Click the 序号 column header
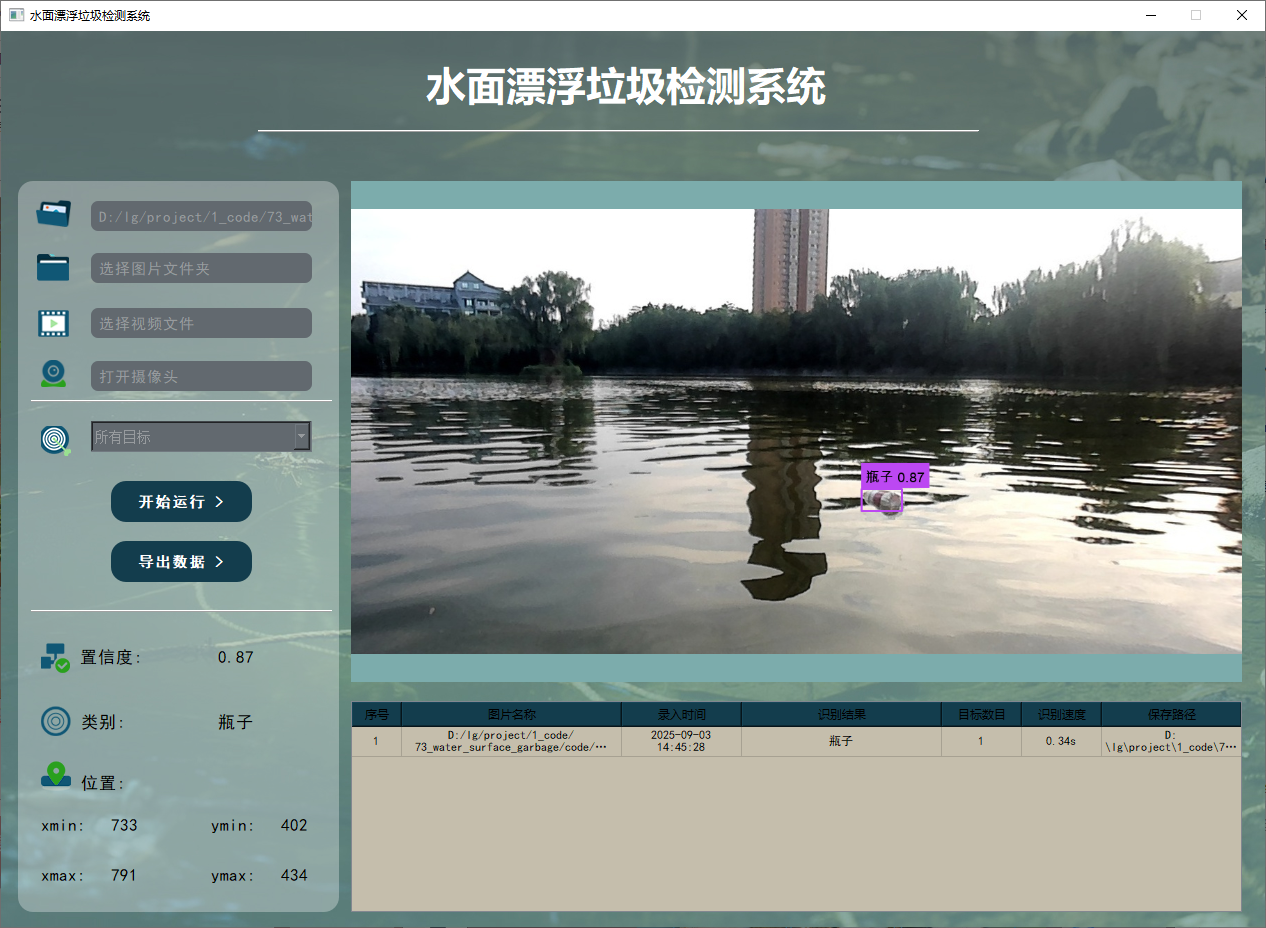This screenshot has width=1266, height=928. (376, 714)
